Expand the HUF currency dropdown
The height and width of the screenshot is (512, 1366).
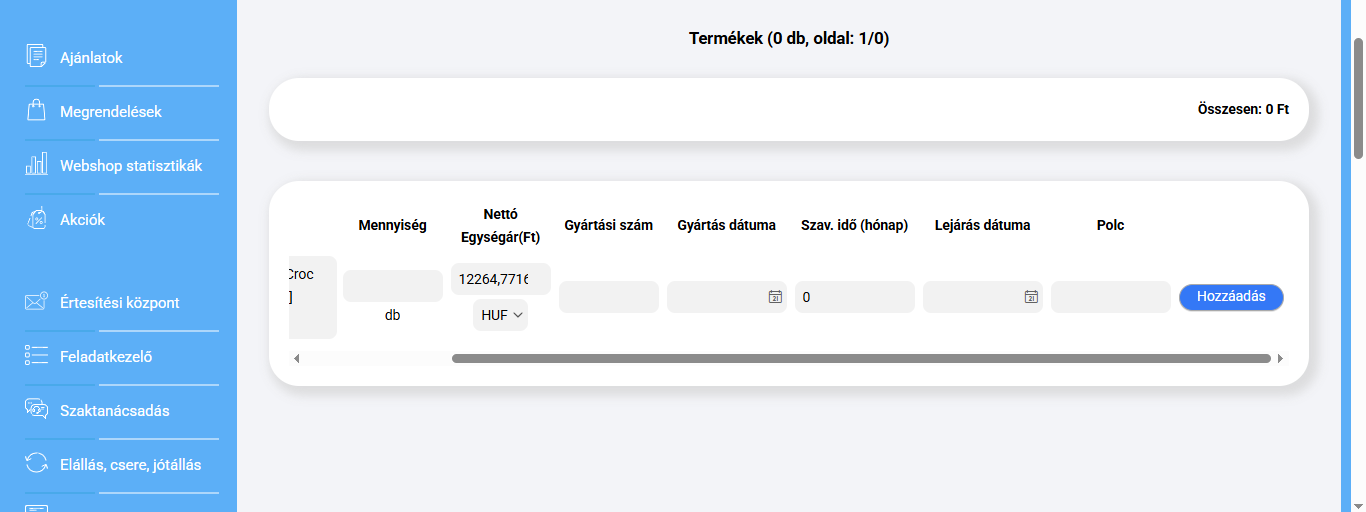(501, 315)
